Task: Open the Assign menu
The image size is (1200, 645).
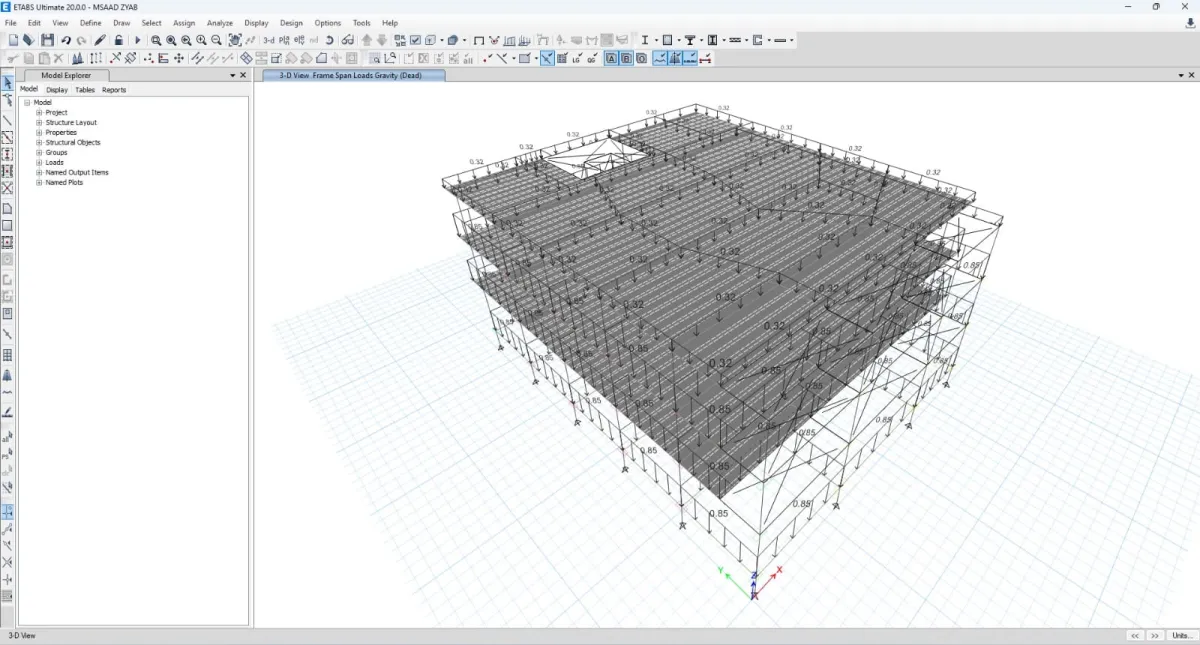Action: tap(184, 23)
